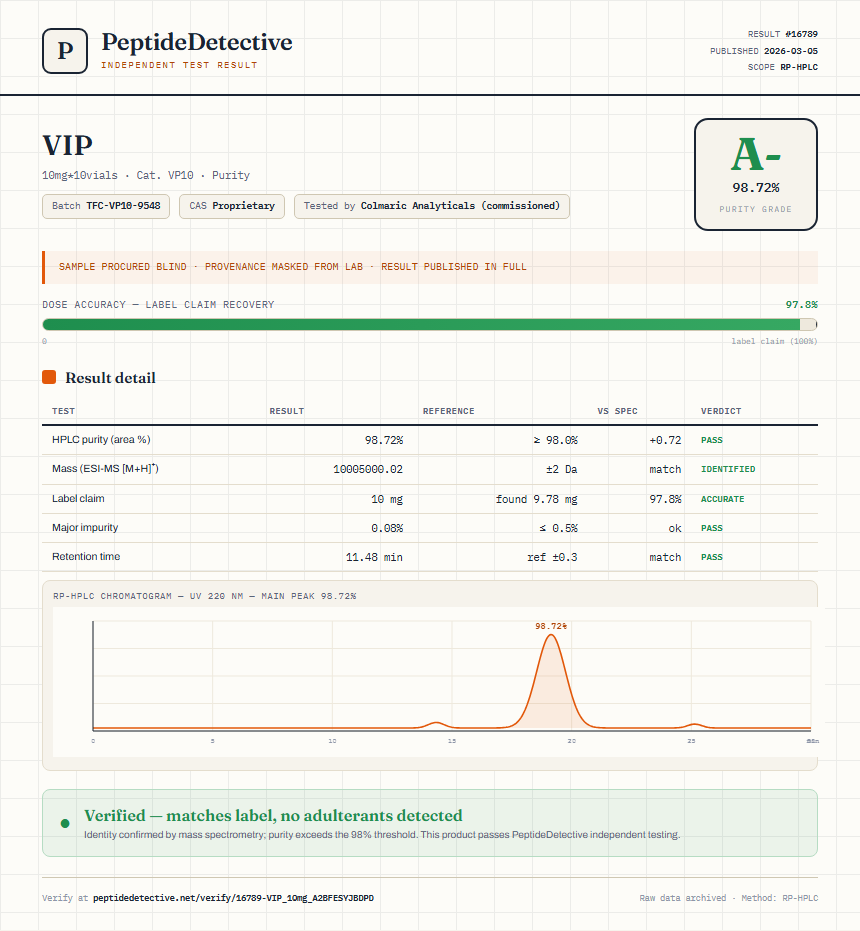The height and width of the screenshot is (931, 860).
Task: Click the INDEPENDENT TEST RESULT tagline
Action: [x=179, y=65]
